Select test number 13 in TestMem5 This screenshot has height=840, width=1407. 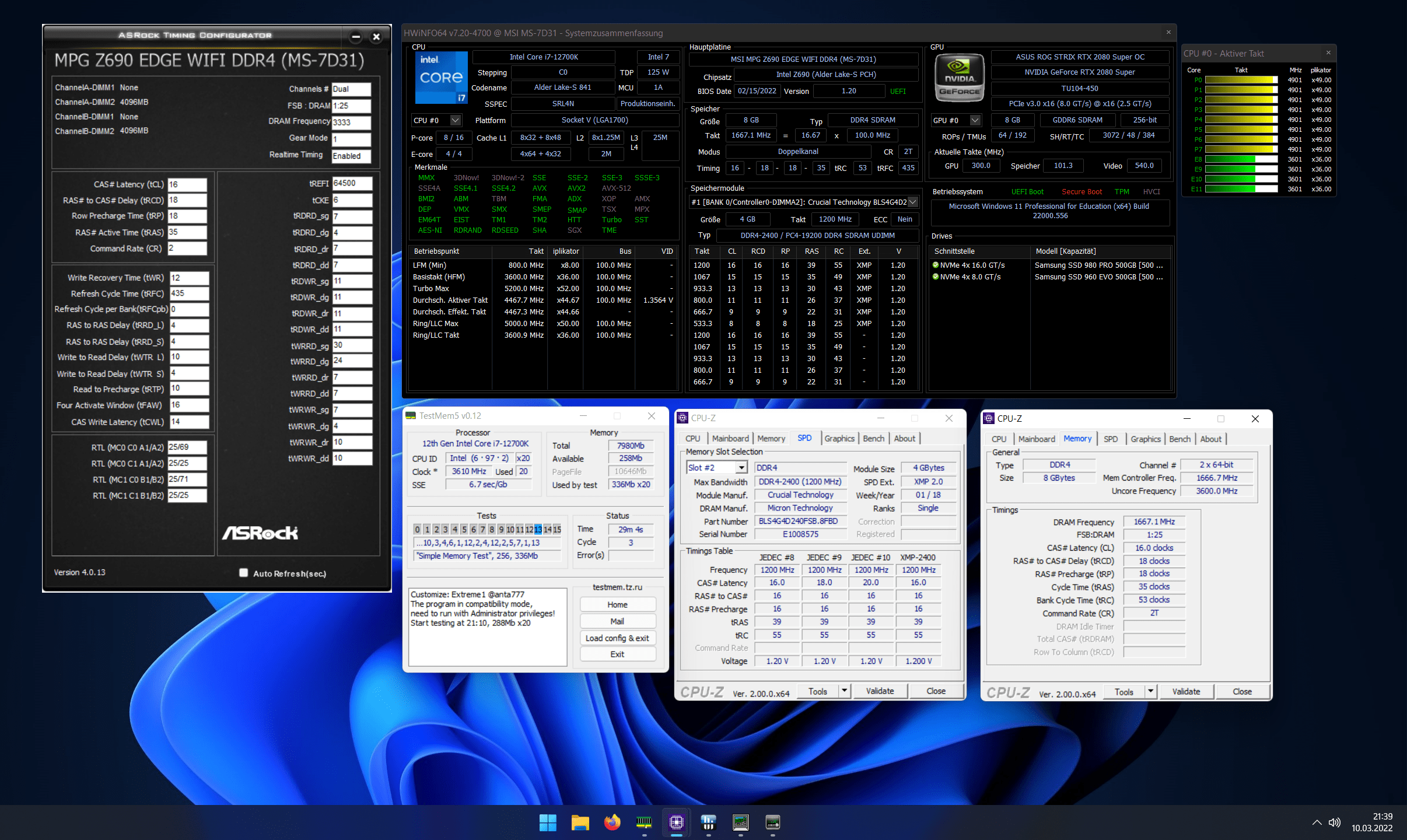(x=538, y=529)
